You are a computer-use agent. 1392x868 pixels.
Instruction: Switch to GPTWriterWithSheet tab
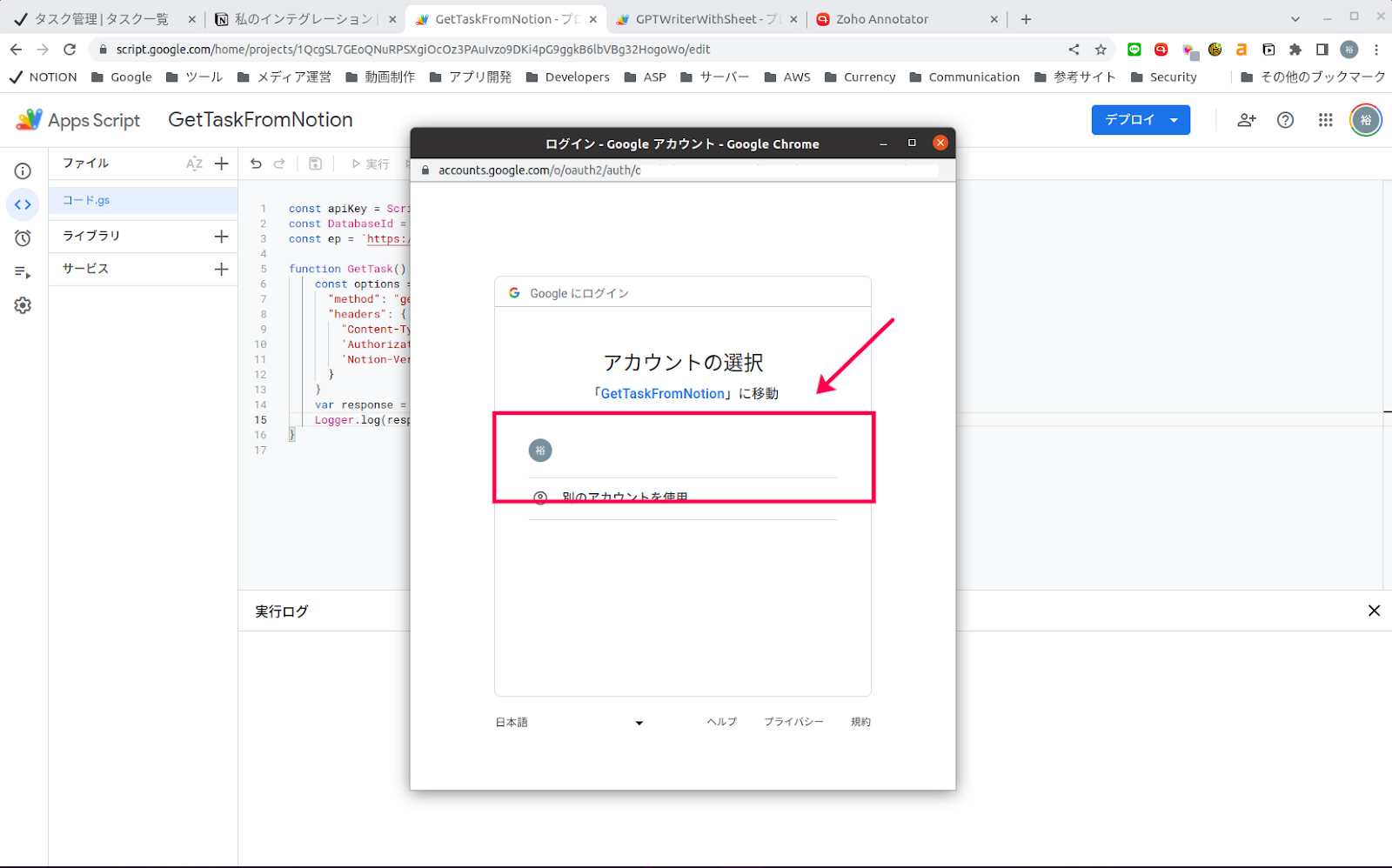[x=706, y=19]
